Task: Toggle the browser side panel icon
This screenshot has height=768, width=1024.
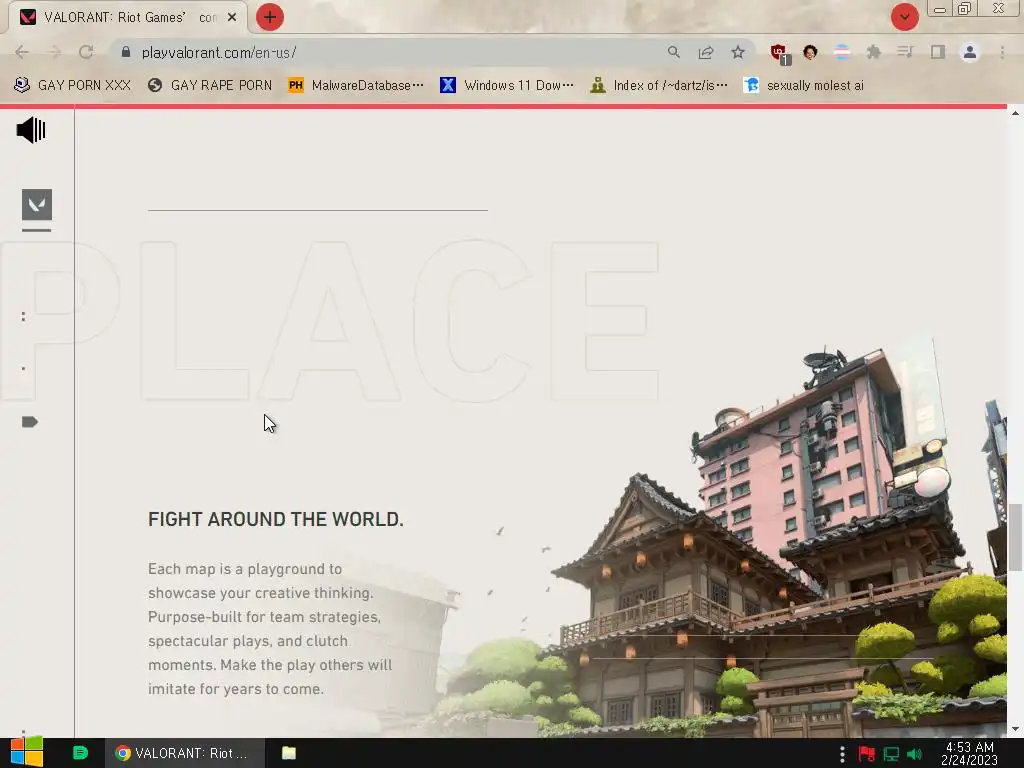Action: (938, 52)
